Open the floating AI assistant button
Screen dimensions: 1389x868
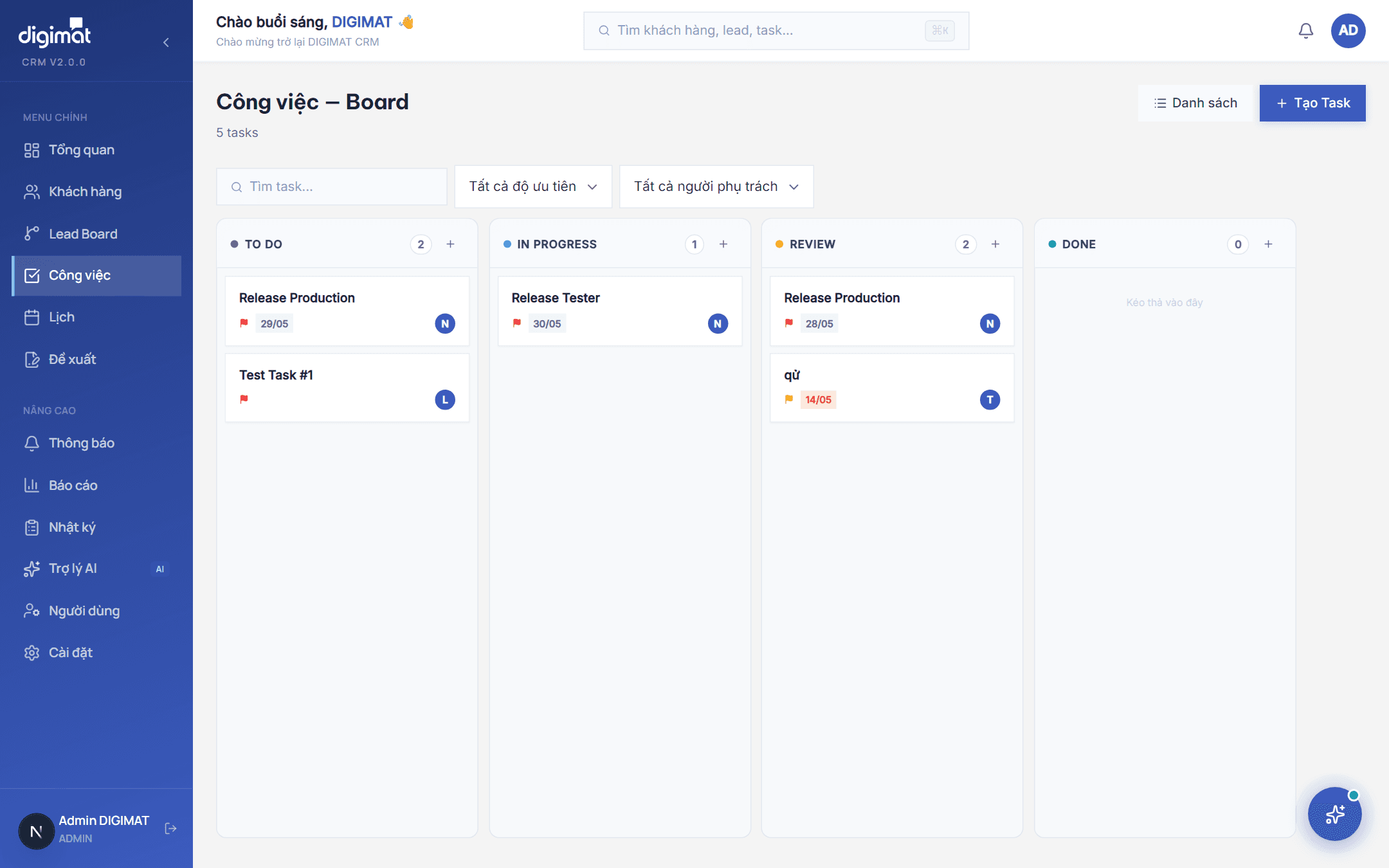[x=1335, y=814]
